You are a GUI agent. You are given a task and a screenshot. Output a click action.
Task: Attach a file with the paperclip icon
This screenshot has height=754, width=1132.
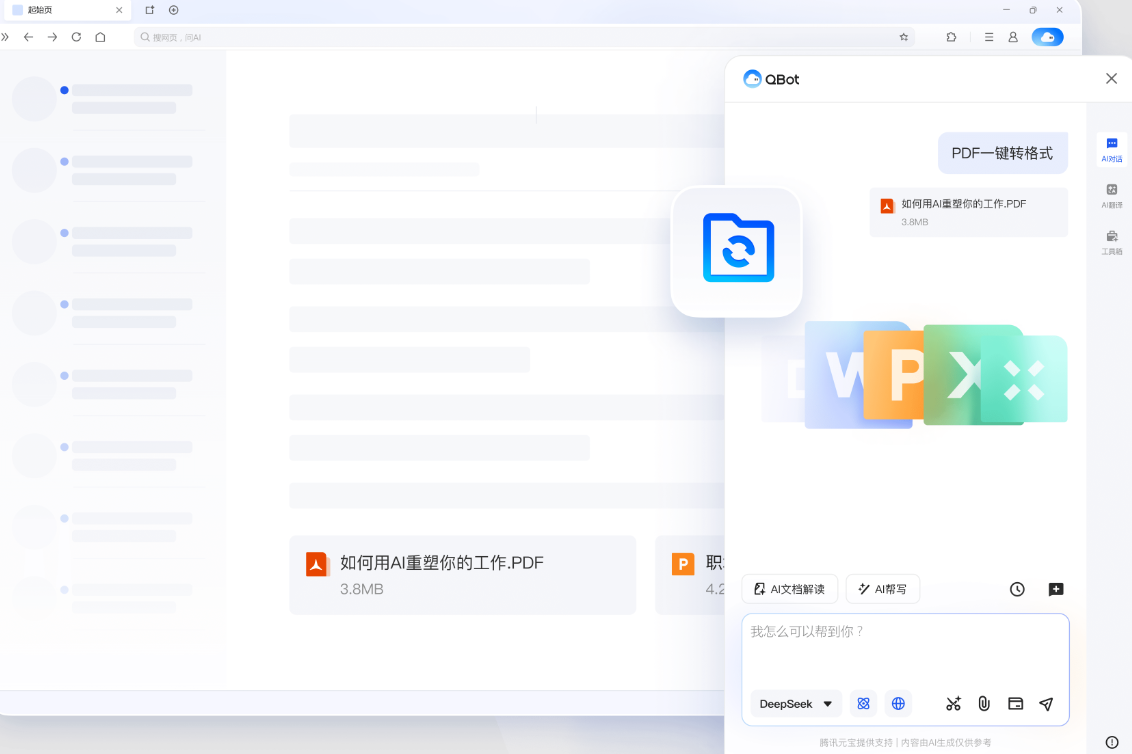point(983,703)
